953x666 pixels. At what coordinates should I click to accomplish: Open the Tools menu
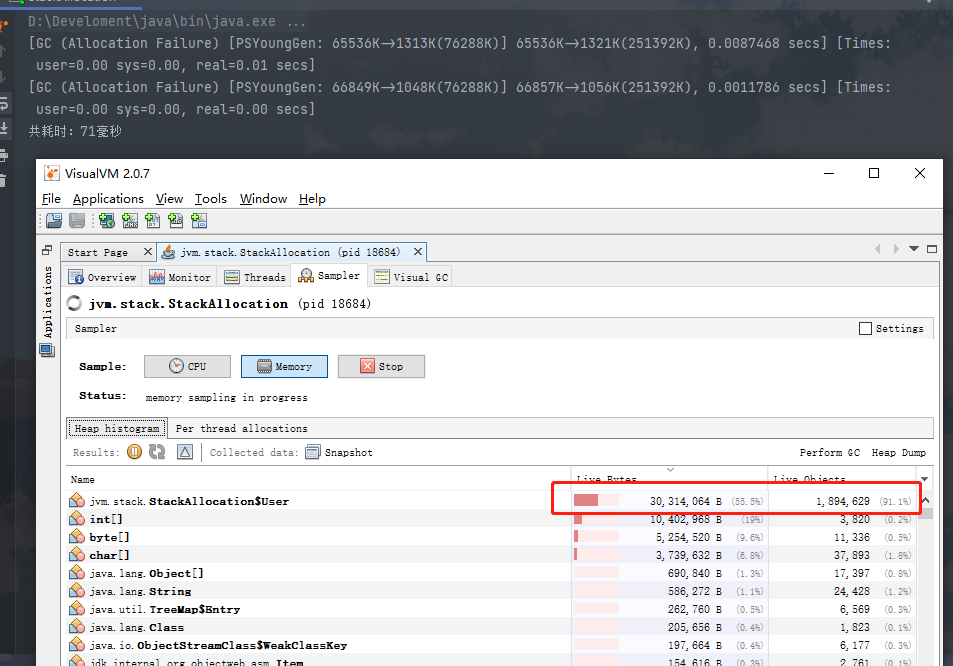(x=210, y=199)
